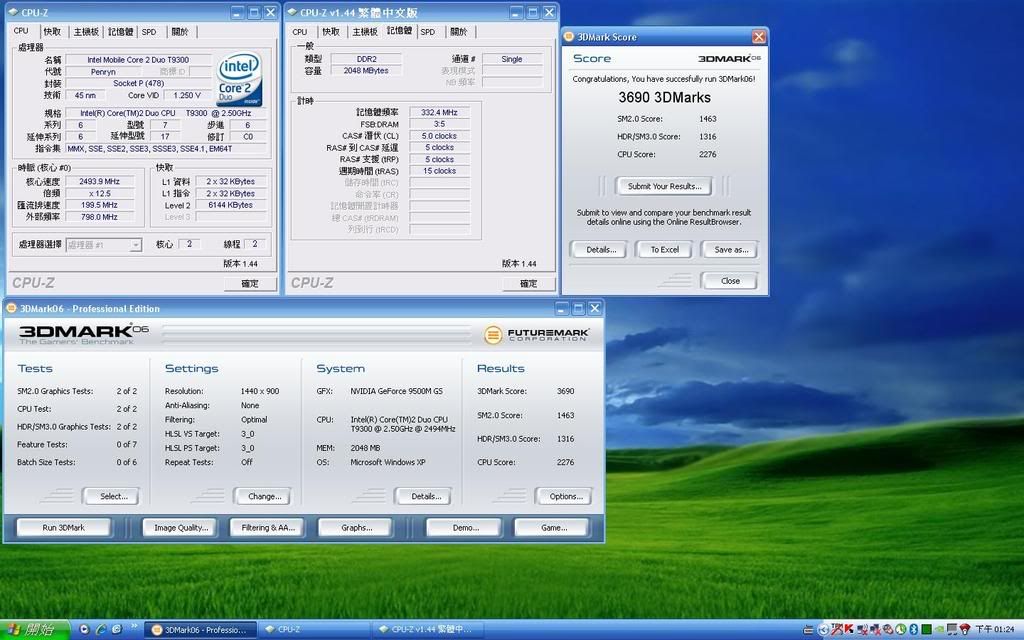Click the Windows Start button

[35, 630]
